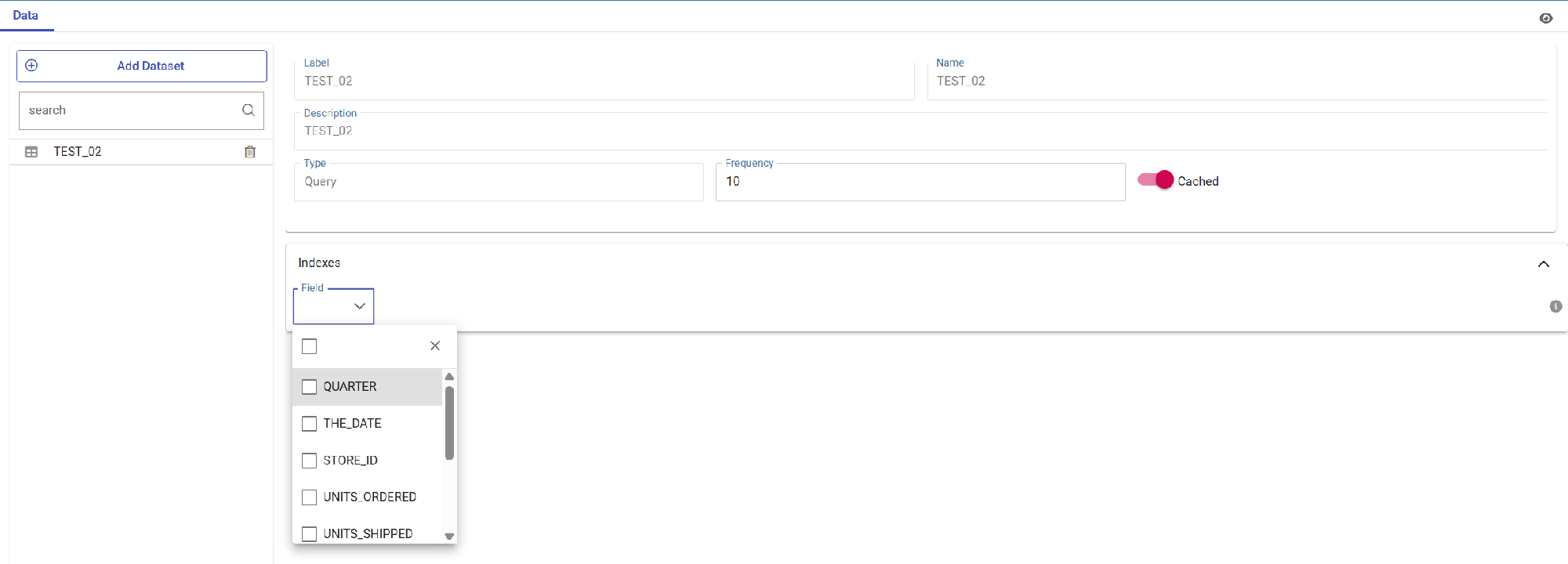Check the THE_DATE field checkbox

[310, 424]
